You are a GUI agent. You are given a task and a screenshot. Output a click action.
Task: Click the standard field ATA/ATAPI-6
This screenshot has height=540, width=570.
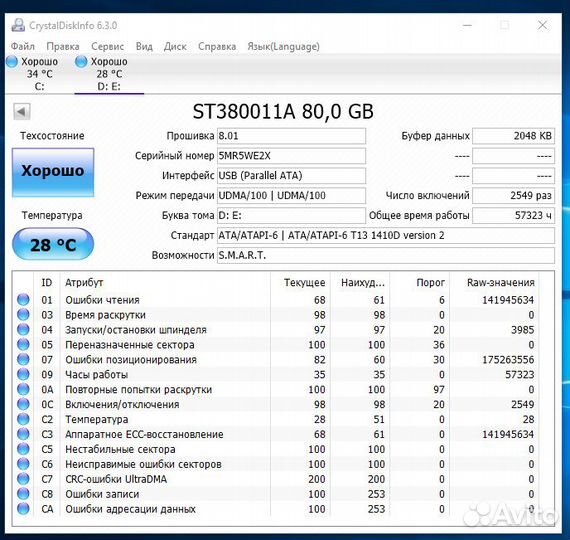tap(386, 236)
